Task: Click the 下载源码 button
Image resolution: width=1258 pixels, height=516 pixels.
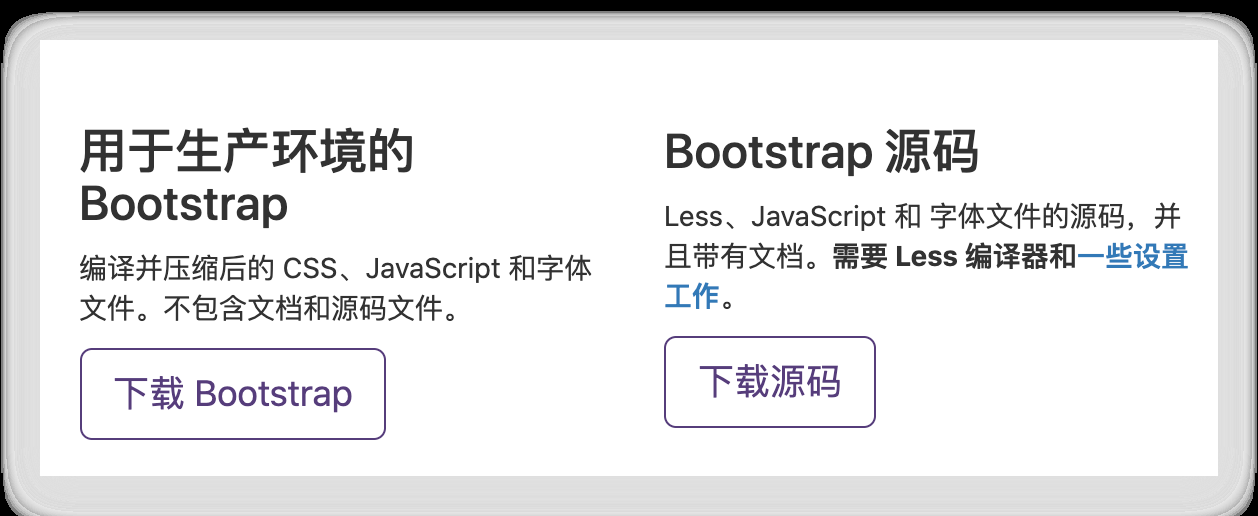Action: (x=770, y=382)
